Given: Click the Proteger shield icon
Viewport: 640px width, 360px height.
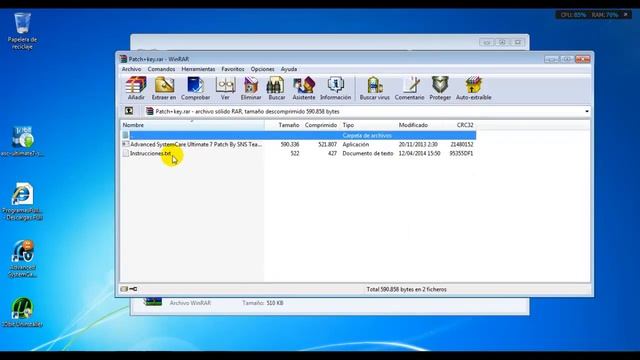Looking at the screenshot, I should [x=440, y=88].
